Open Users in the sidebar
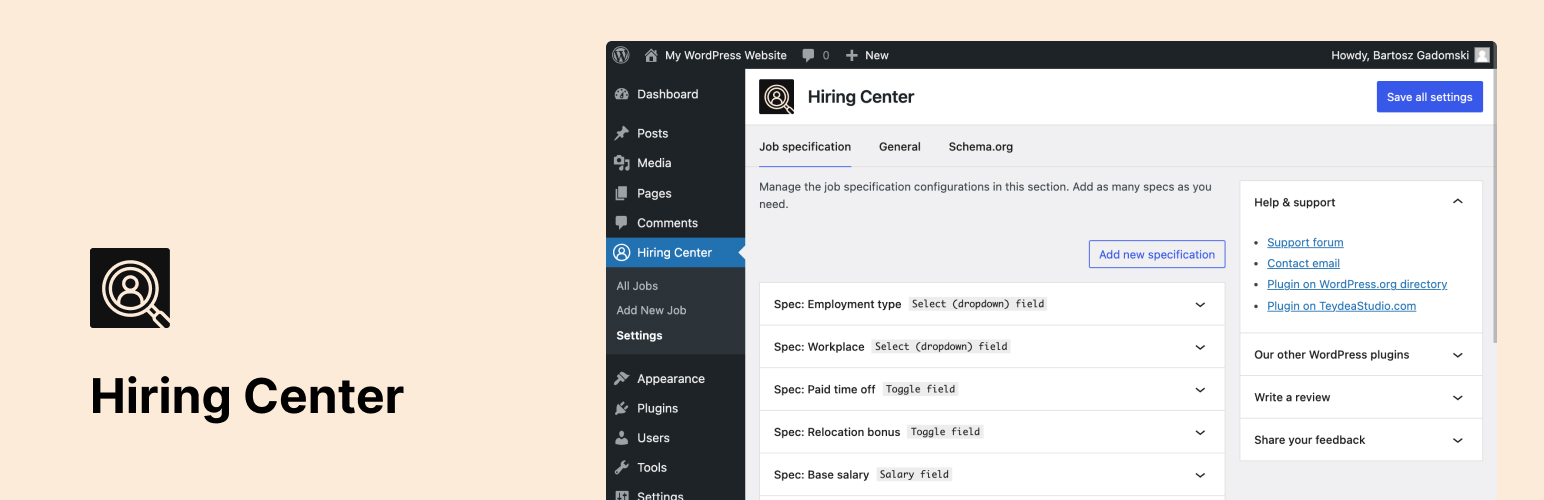This screenshot has height=500, width=1544. [x=653, y=438]
